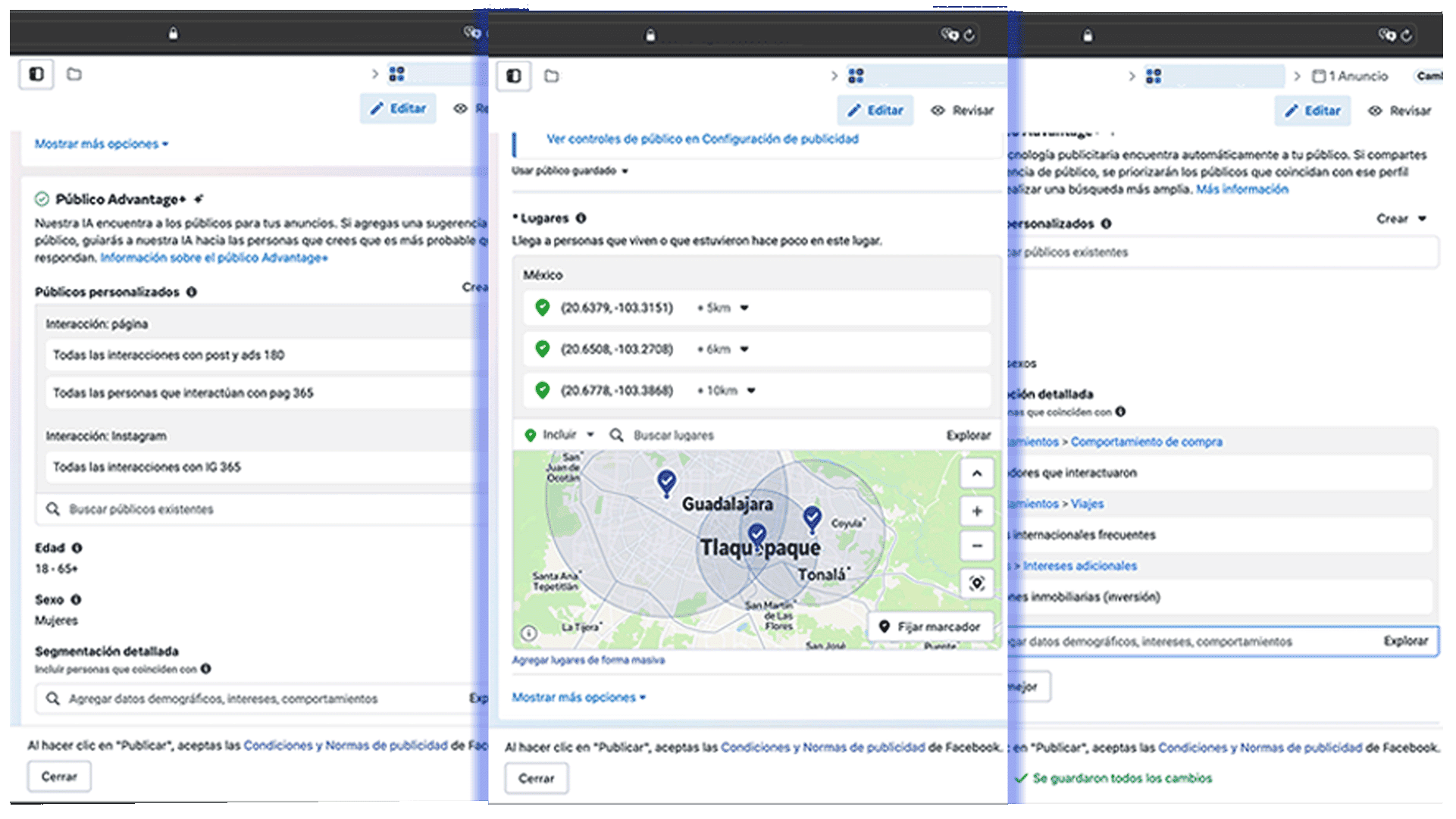1456x819 pixels.
Task: Click info icon beside Incluir personas que coinciden con
Action: pos(206,669)
